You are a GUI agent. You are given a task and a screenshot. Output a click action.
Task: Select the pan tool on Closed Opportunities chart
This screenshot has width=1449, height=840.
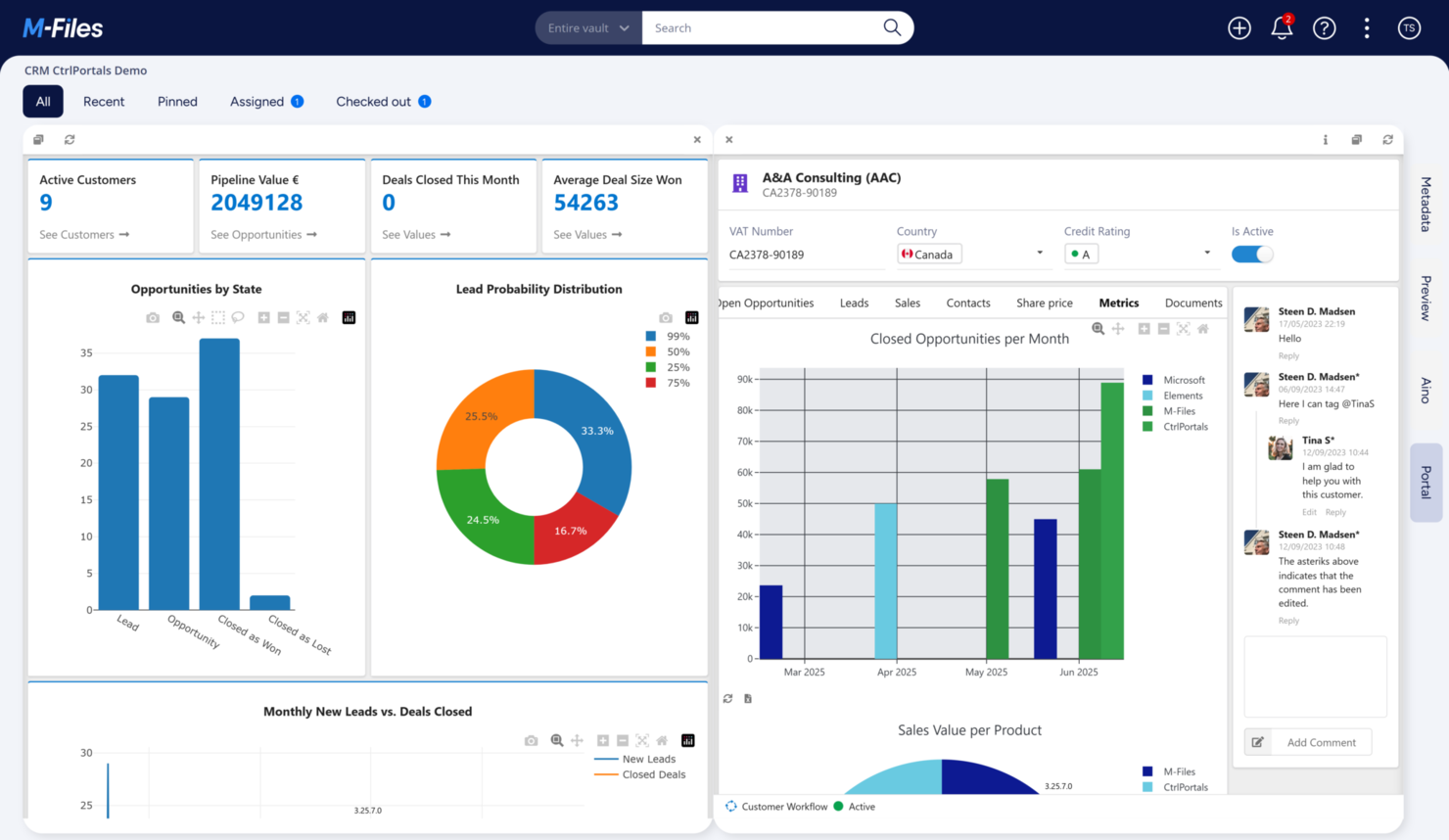1118,329
